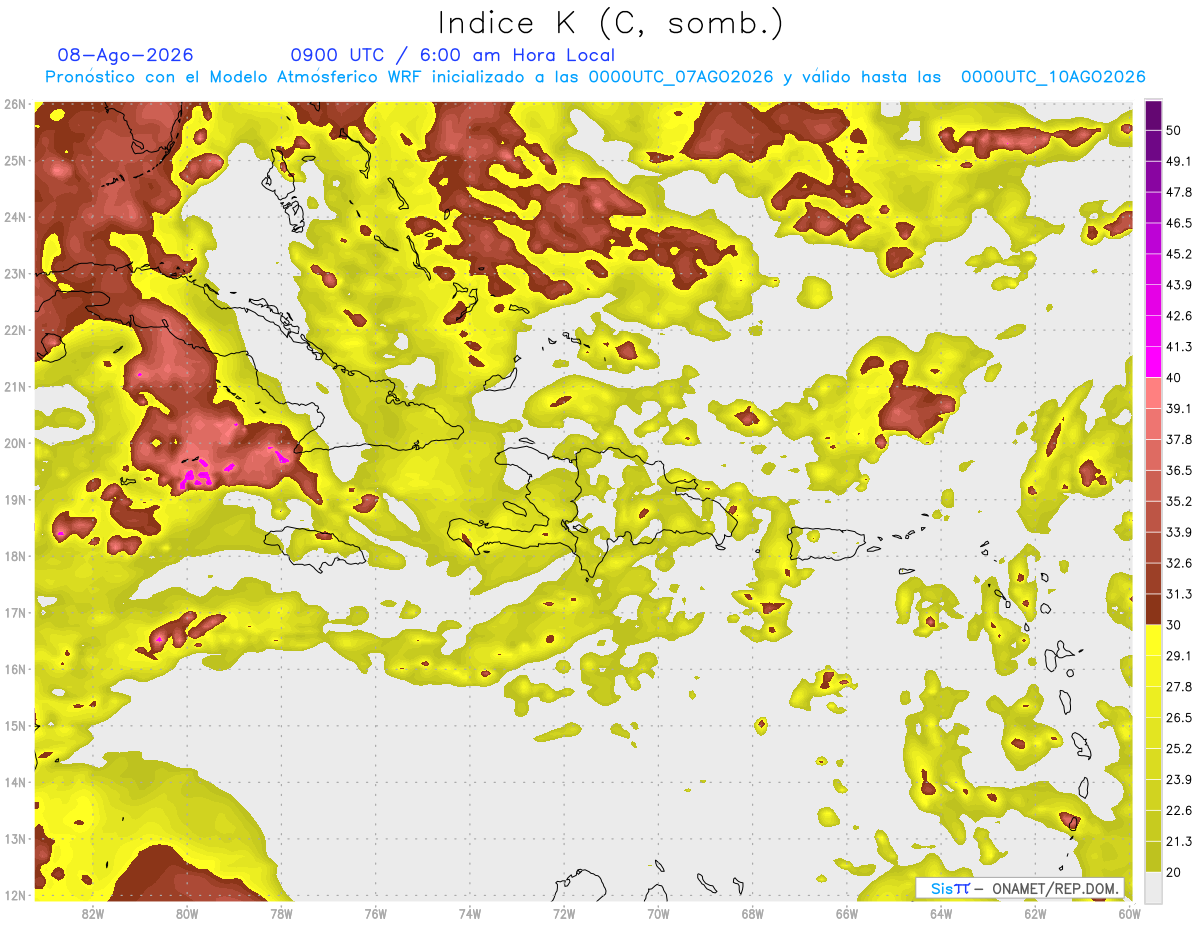Click the colorbar label "45.2"
Screen dimensions: 1200x927
(x=1178, y=254)
